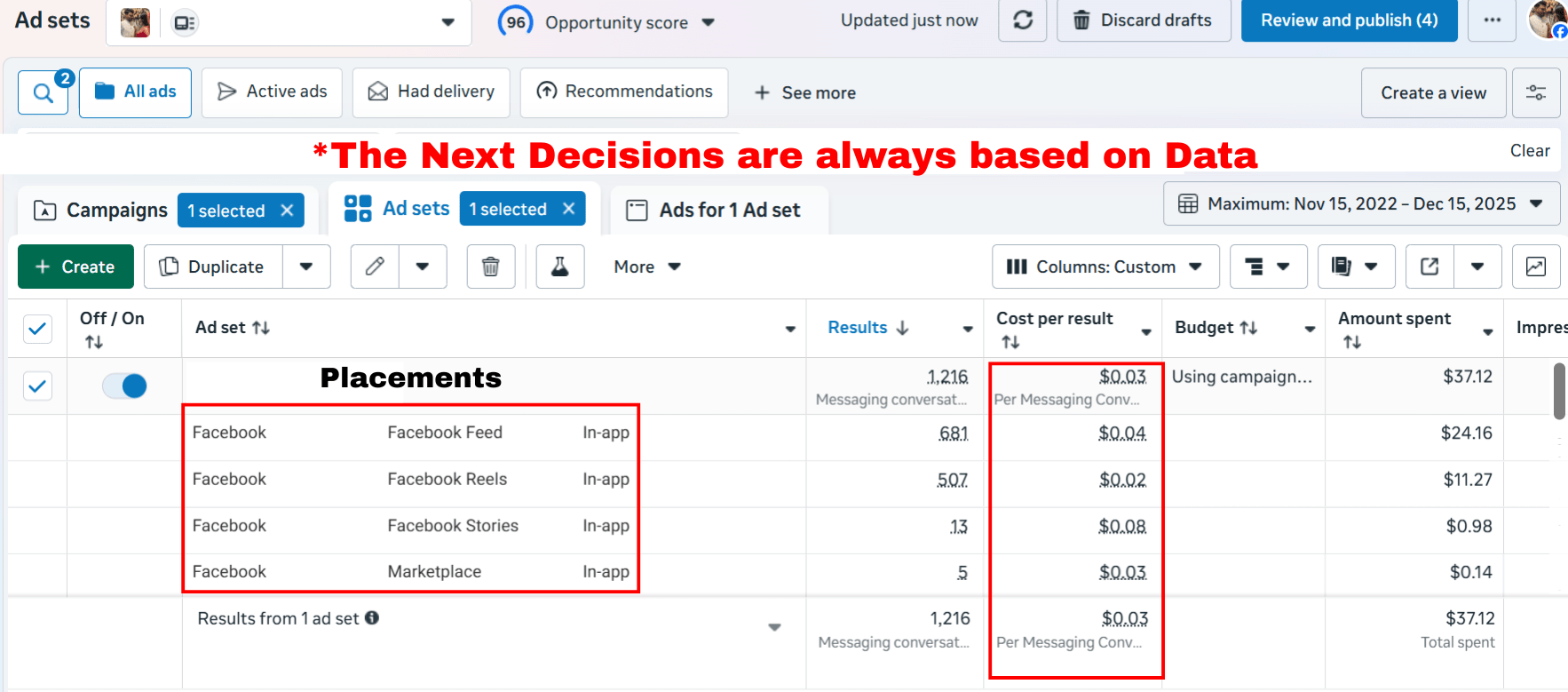Click the refresh data icon
The height and width of the screenshot is (692, 1568).
1023,20
